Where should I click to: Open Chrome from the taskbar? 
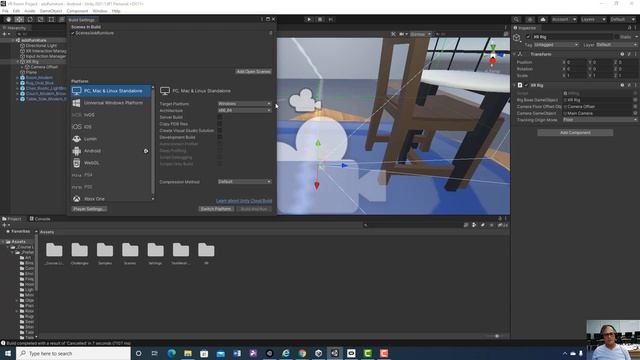302,353
